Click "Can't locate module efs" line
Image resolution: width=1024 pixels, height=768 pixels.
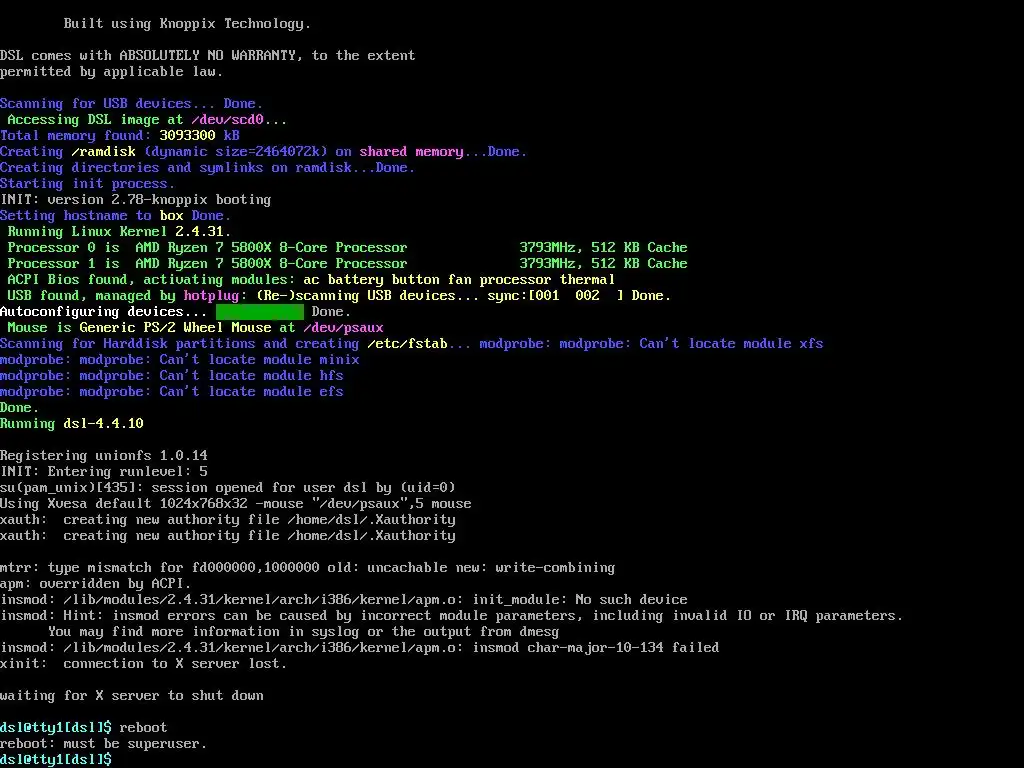click(x=171, y=392)
